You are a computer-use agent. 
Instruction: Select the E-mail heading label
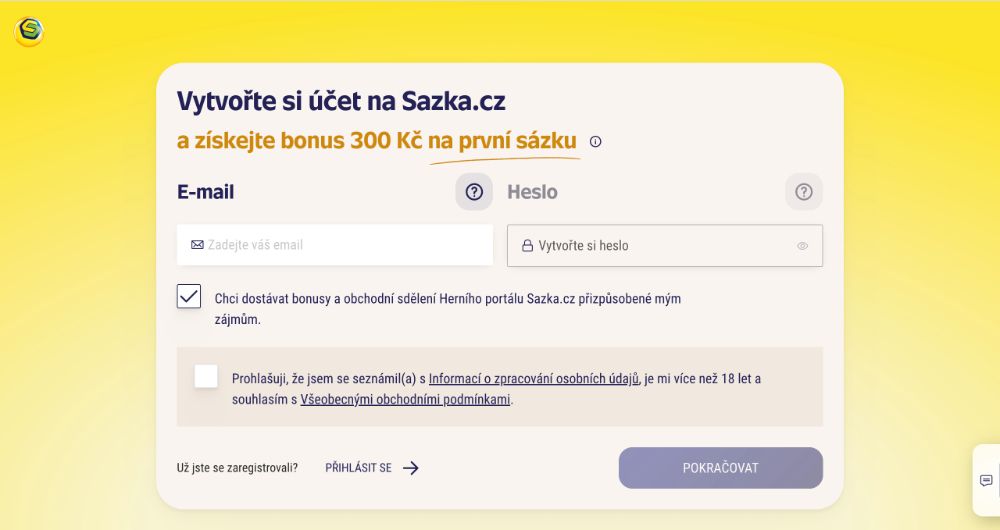coord(205,192)
